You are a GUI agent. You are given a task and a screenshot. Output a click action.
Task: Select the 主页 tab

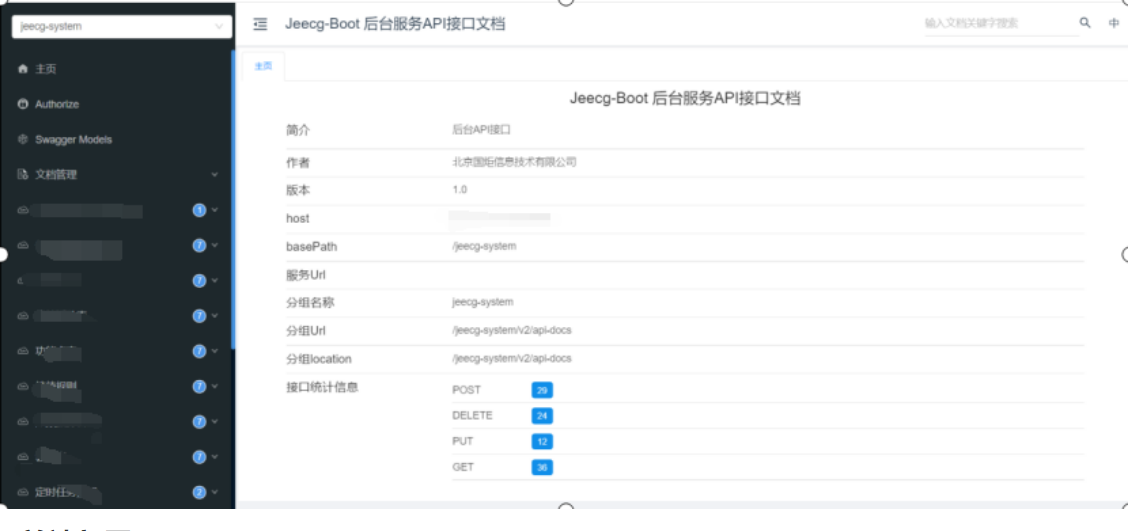(263, 66)
